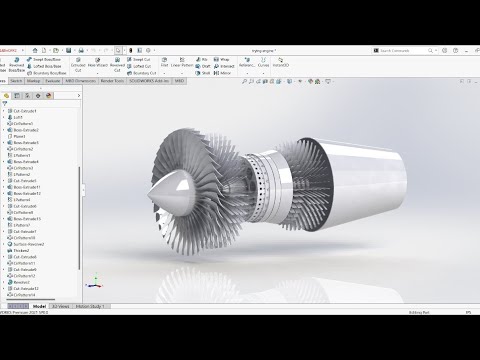Switch to Render Tools ribbon tab

point(112,81)
